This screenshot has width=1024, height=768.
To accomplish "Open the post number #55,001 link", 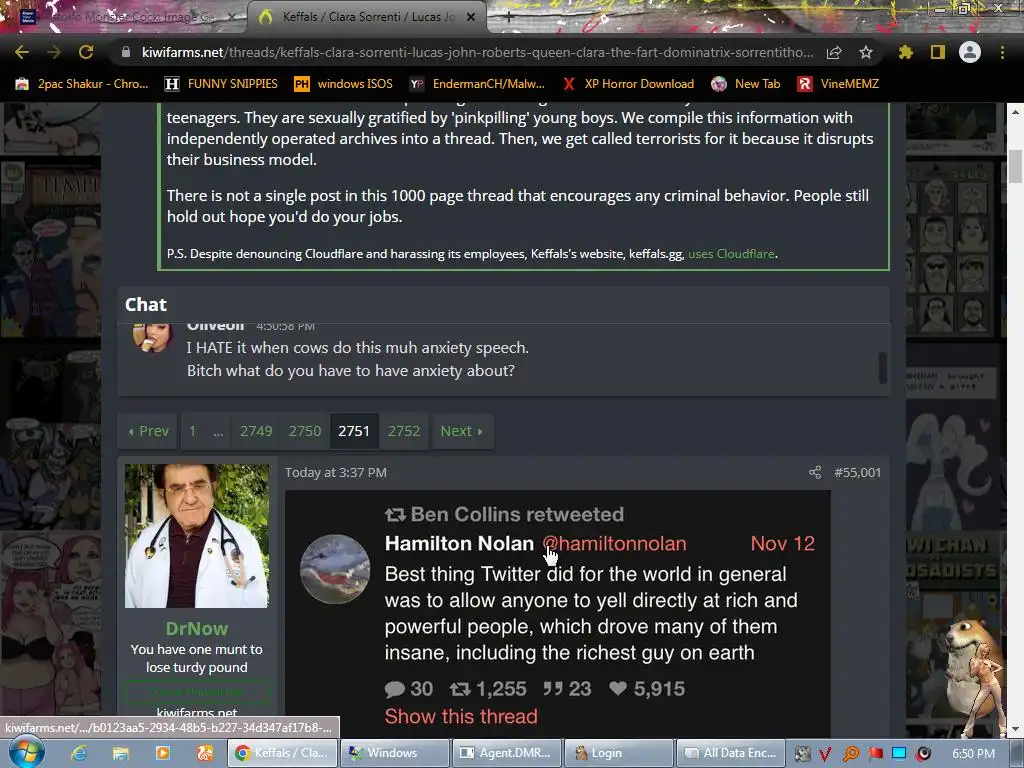I will tap(857, 472).
